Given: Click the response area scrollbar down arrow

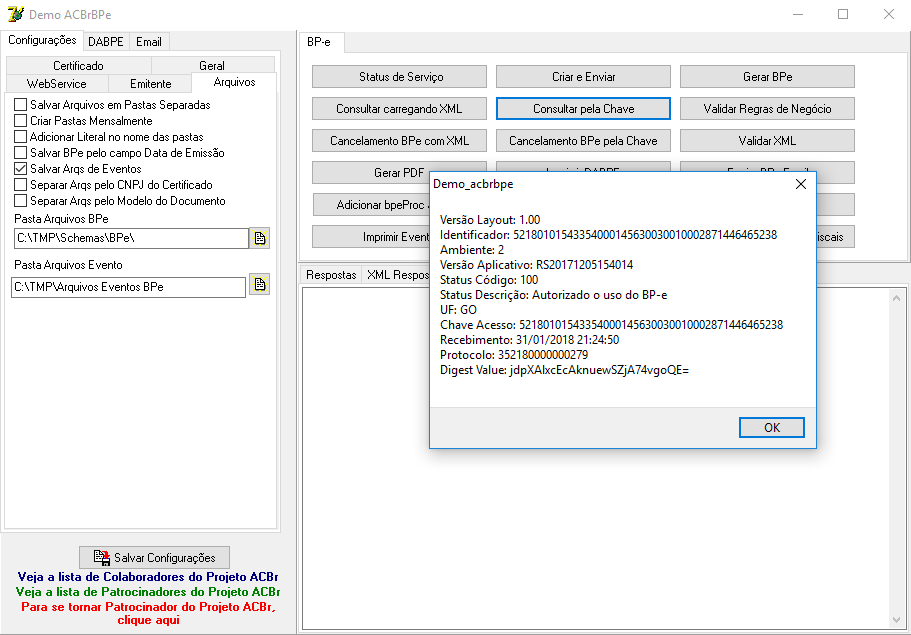Looking at the screenshot, I should click(x=896, y=620).
